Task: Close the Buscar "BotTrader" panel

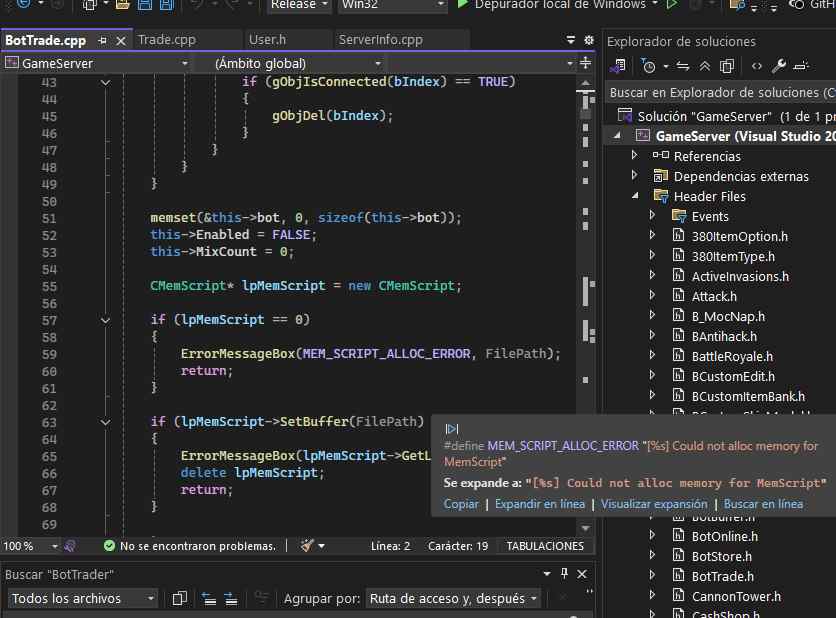Action: [582, 574]
